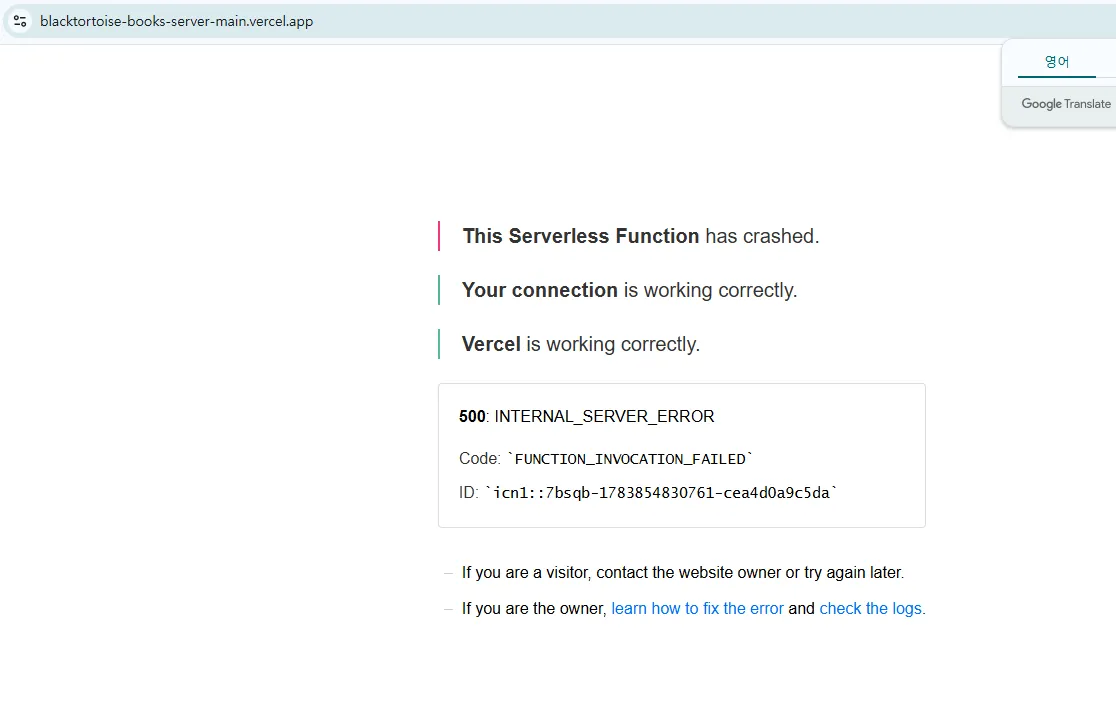The image size is (1116, 727).
Task: Click the Google Translate label
Action: pyautogui.click(x=1065, y=104)
